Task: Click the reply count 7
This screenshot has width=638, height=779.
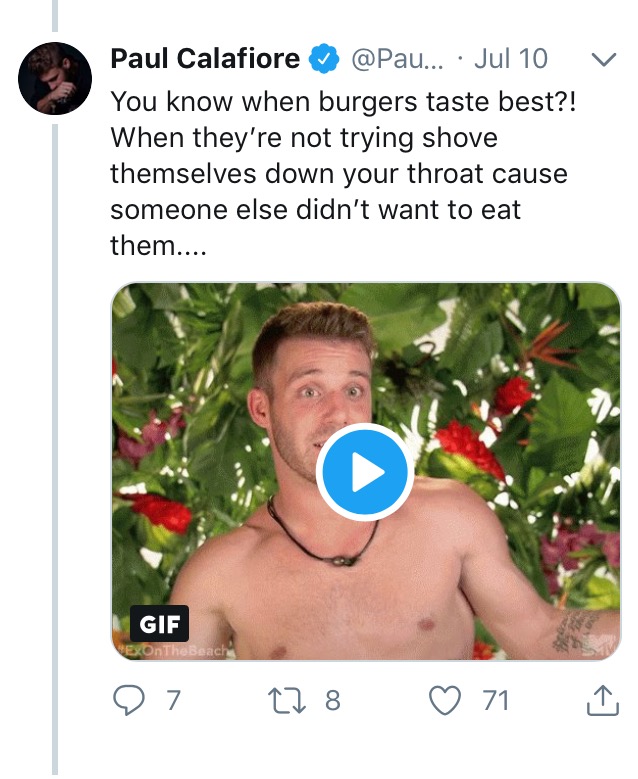Action: point(172,701)
